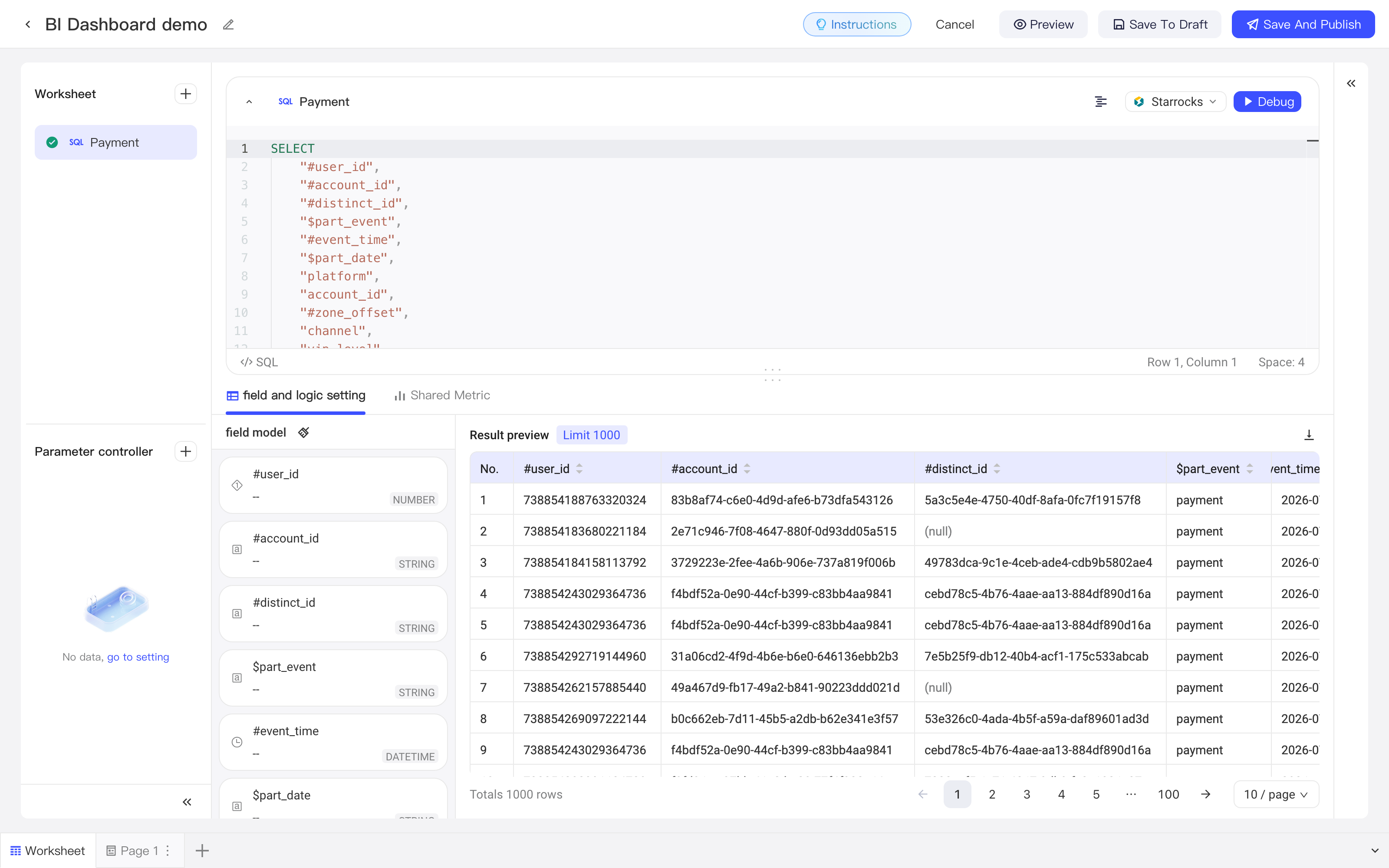Download result preview data
Viewport: 1389px width, 868px height.
1309,435
